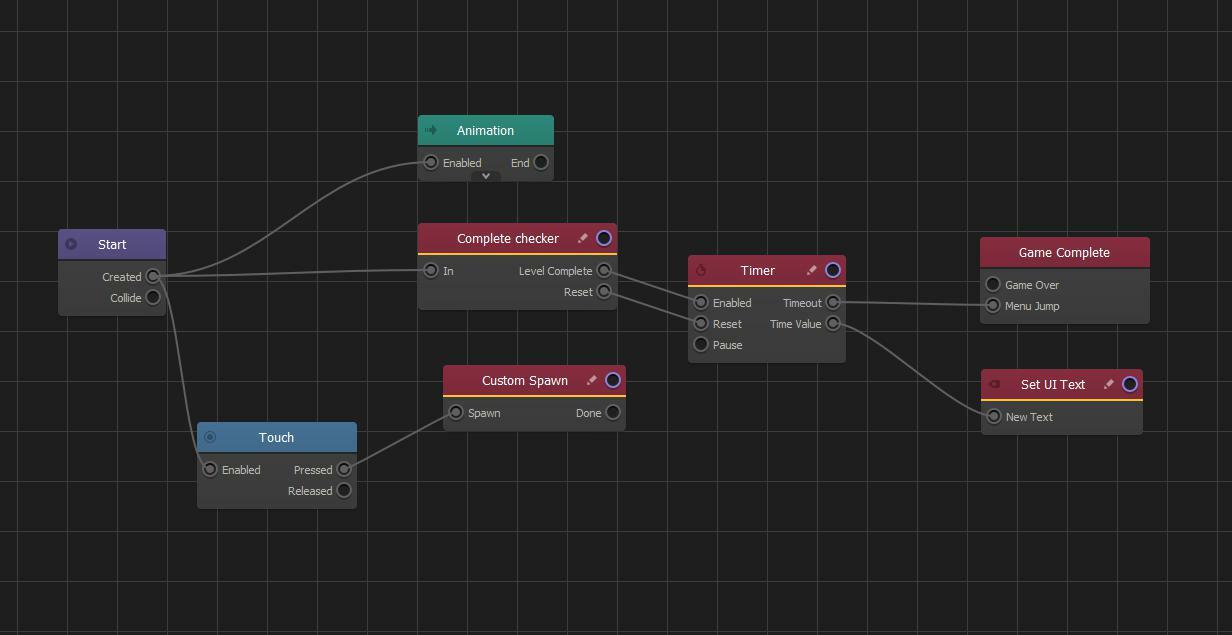Toggle the circle indicator on Set UI Text header

(1130, 384)
